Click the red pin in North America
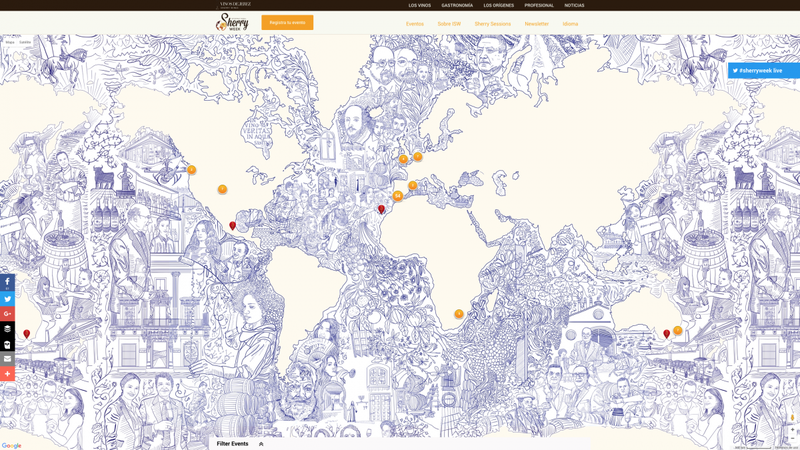 pyautogui.click(x=233, y=225)
